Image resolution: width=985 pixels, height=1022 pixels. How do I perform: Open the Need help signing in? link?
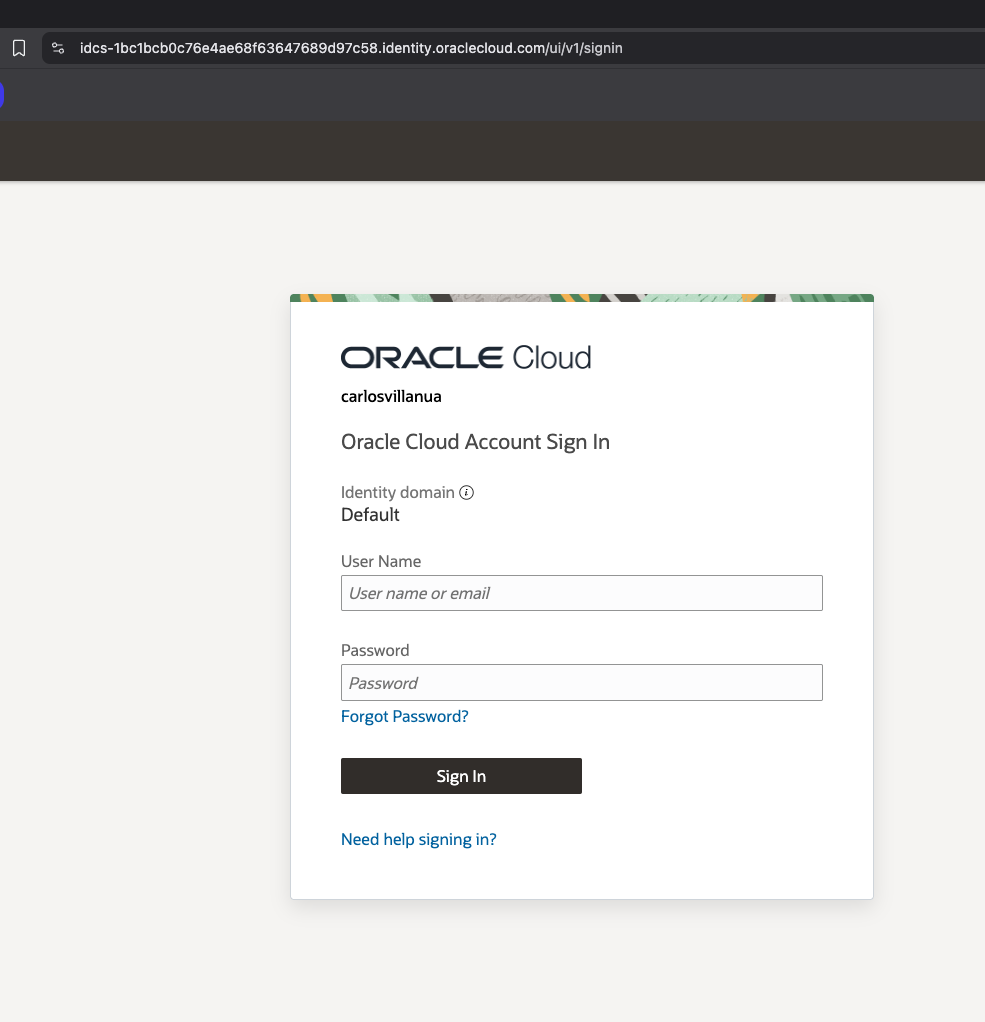[x=419, y=839]
